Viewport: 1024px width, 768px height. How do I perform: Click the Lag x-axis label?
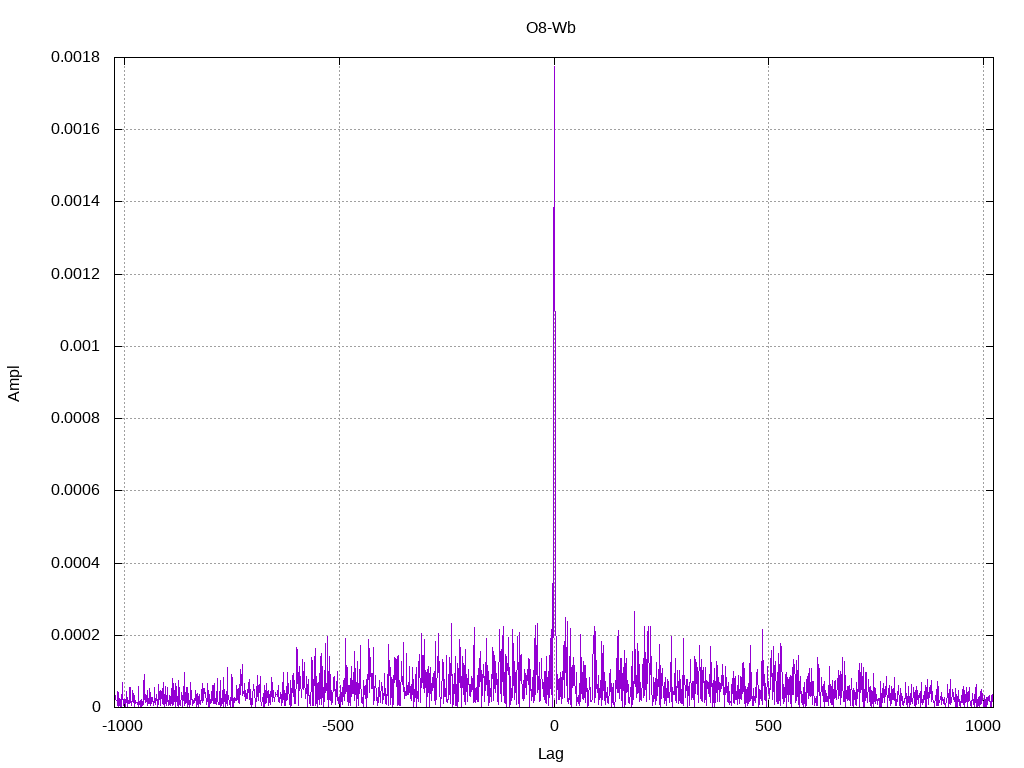pyautogui.click(x=551, y=754)
